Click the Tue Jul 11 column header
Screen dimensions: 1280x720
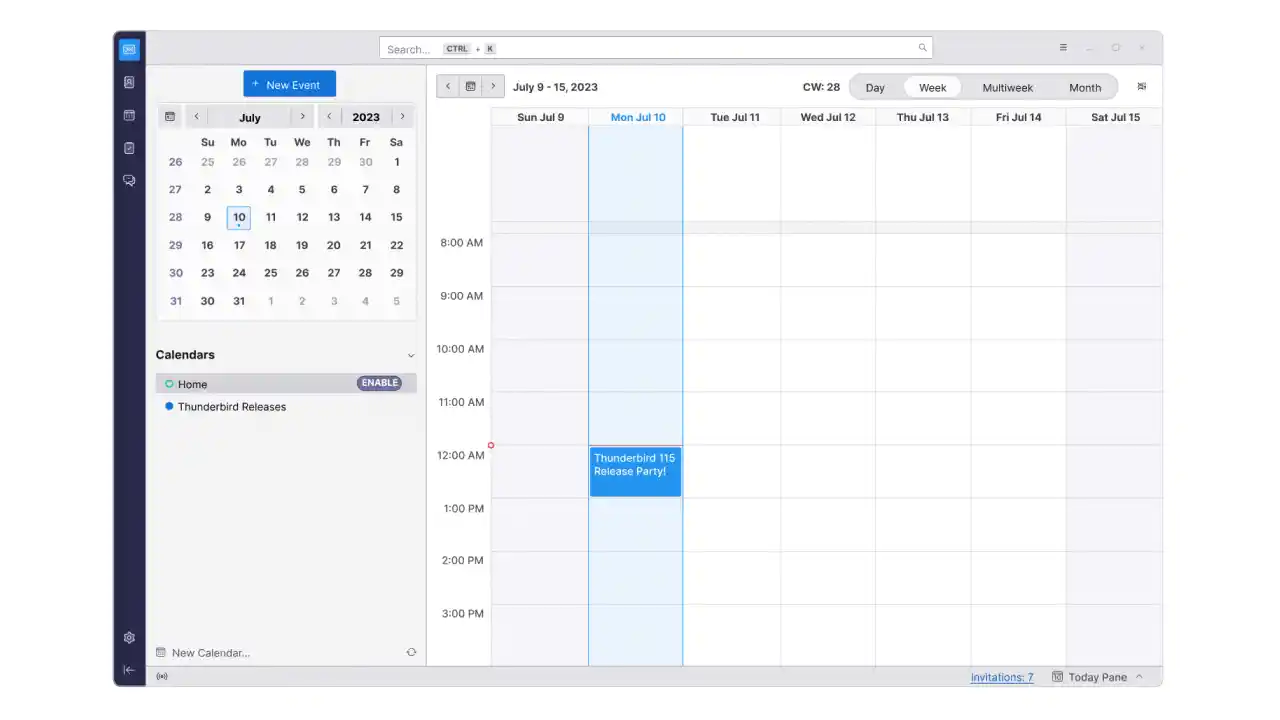pos(734,117)
